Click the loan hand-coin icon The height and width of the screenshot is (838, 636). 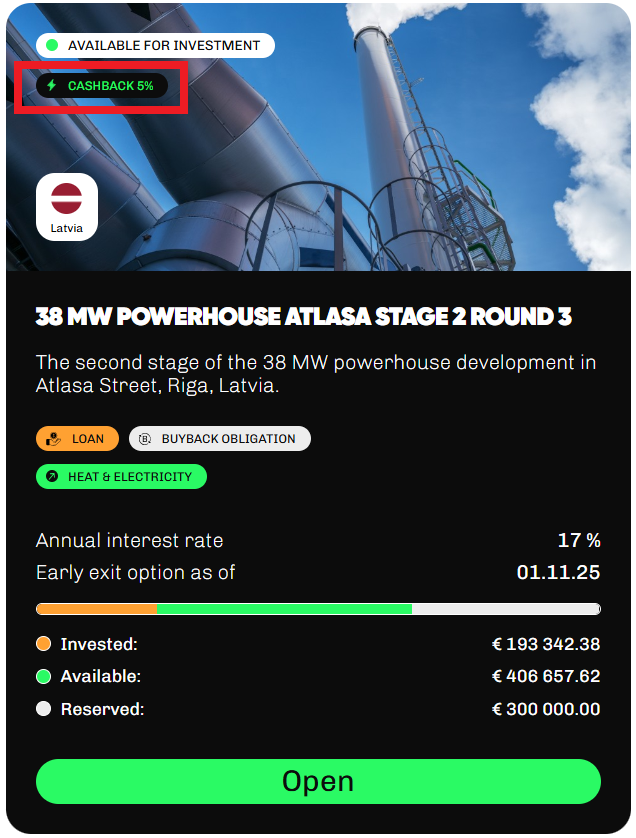(x=53, y=439)
